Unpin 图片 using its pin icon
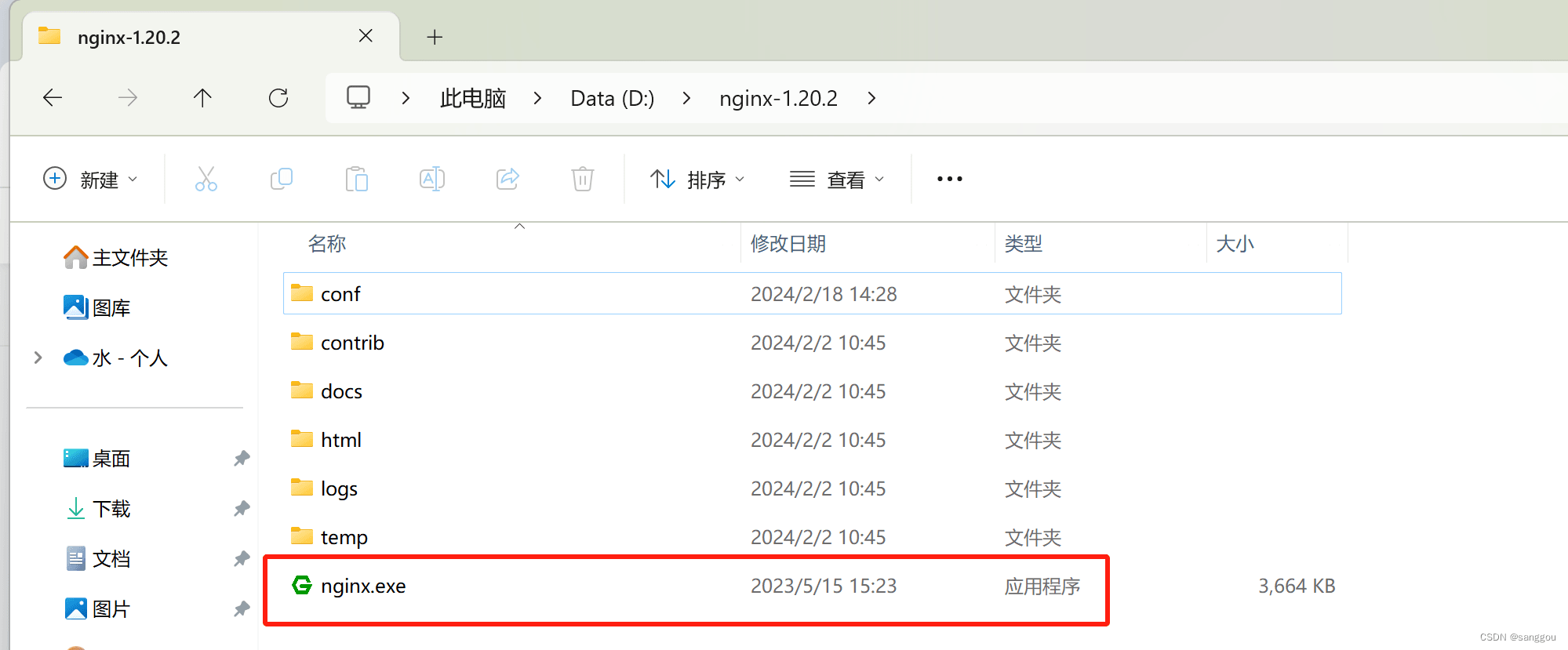 [242, 609]
